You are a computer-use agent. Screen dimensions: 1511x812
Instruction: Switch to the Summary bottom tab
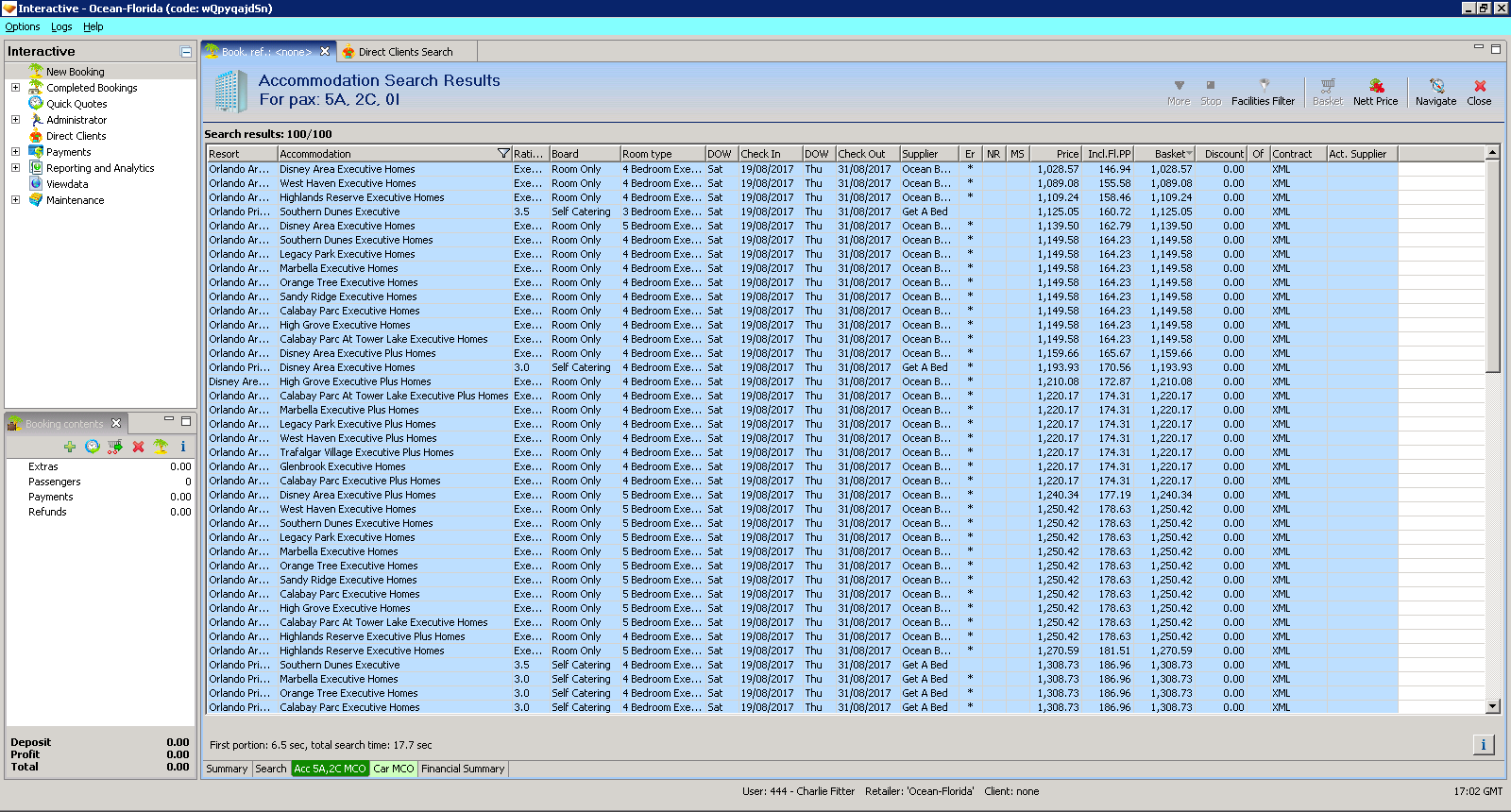[x=227, y=769]
